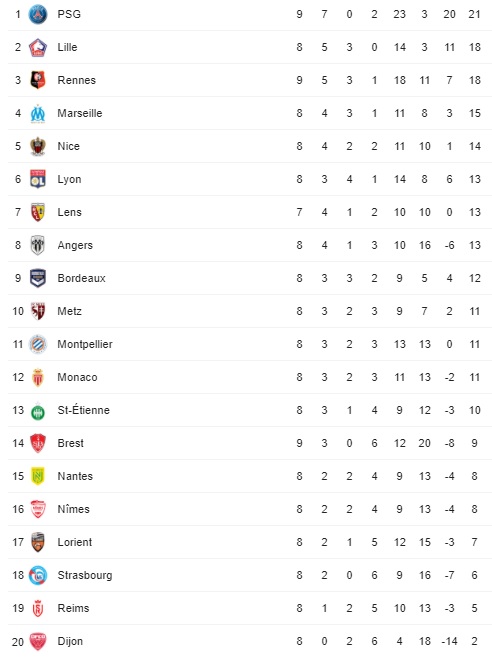The width and height of the screenshot is (492, 662).
Task: Click the Lorient team name
Action: click(x=75, y=542)
